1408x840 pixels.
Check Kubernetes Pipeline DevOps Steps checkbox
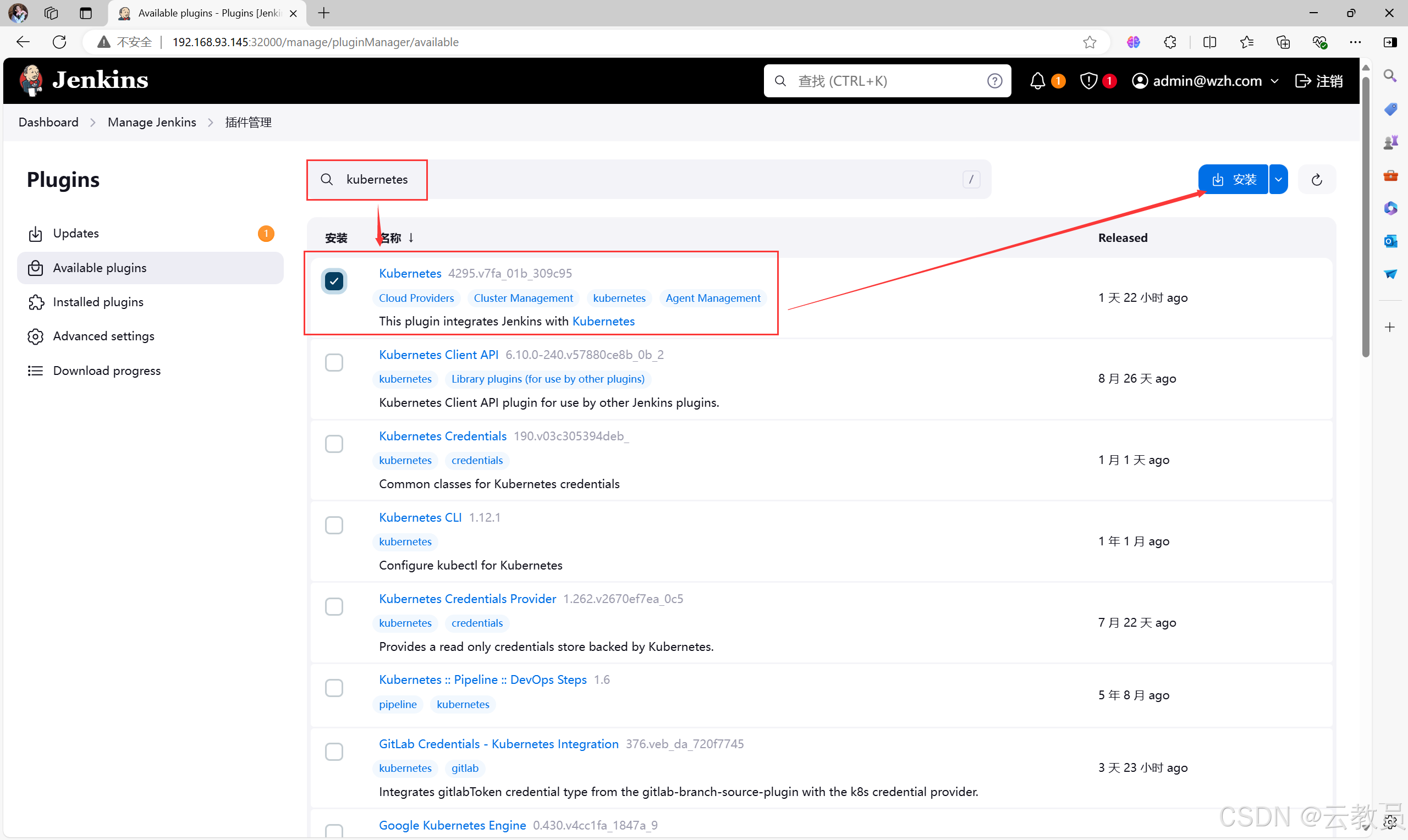click(x=334, y=688)
